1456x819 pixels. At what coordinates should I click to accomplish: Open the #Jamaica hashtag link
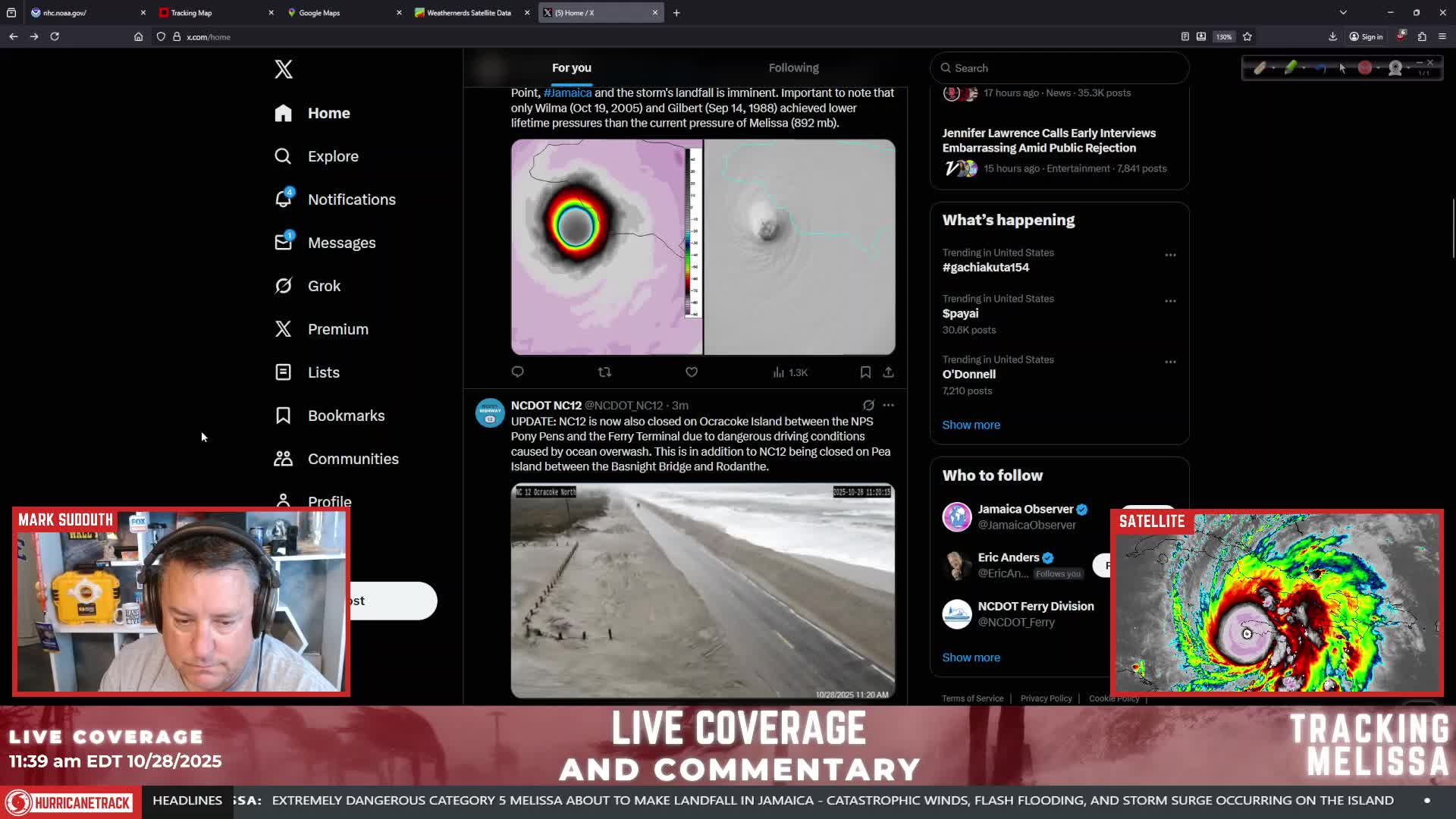[x=567, y=93]
